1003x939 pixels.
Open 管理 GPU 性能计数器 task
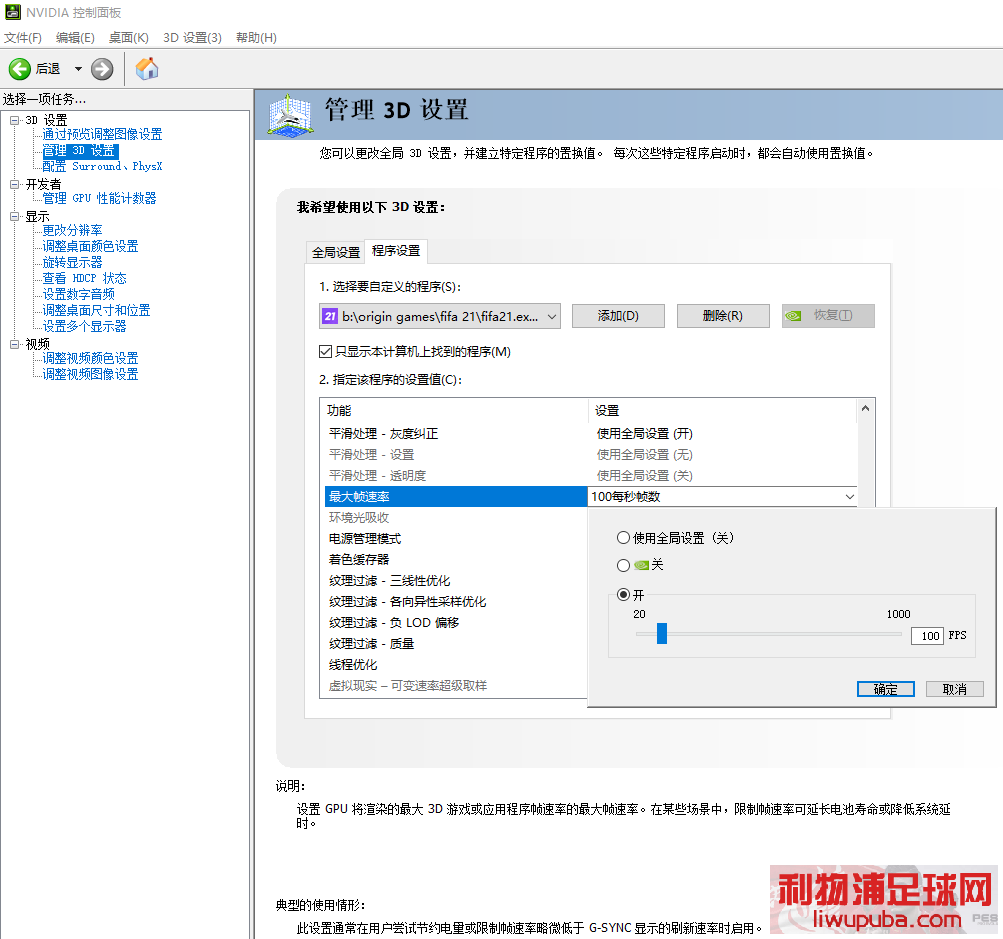click(x=99, y=198)
